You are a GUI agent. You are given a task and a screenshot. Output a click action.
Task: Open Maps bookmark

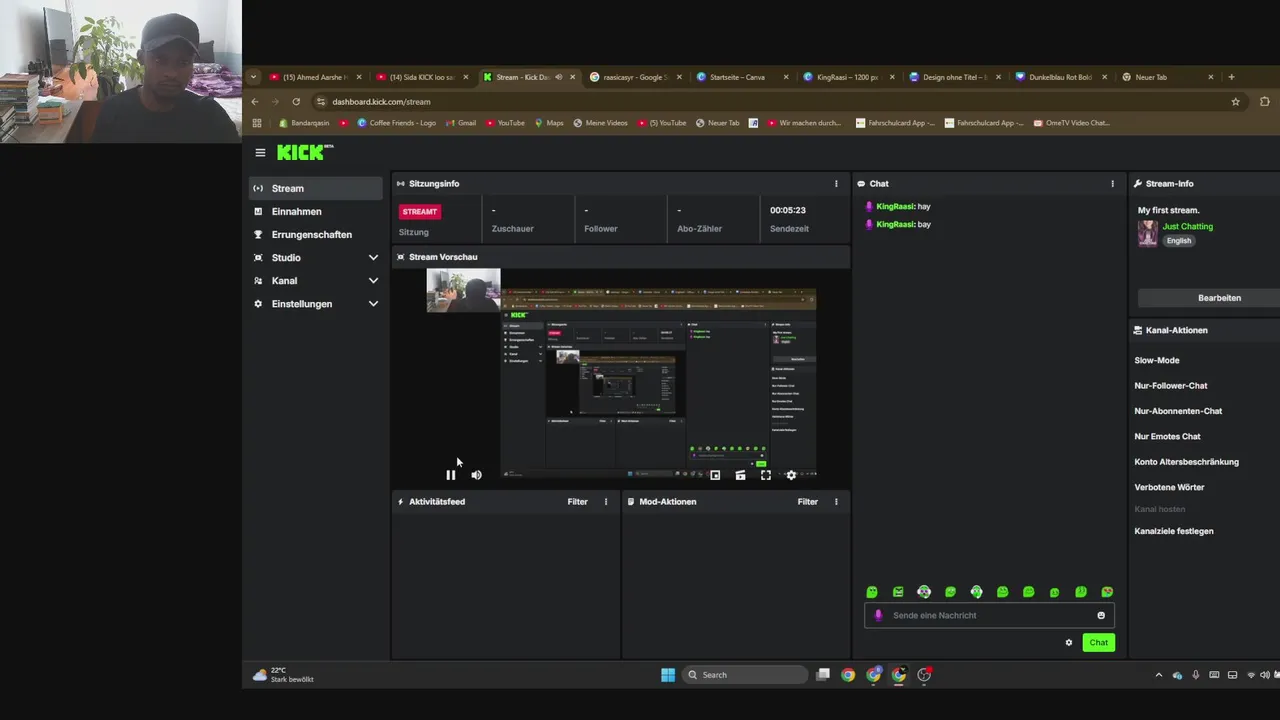pos(549,123)
